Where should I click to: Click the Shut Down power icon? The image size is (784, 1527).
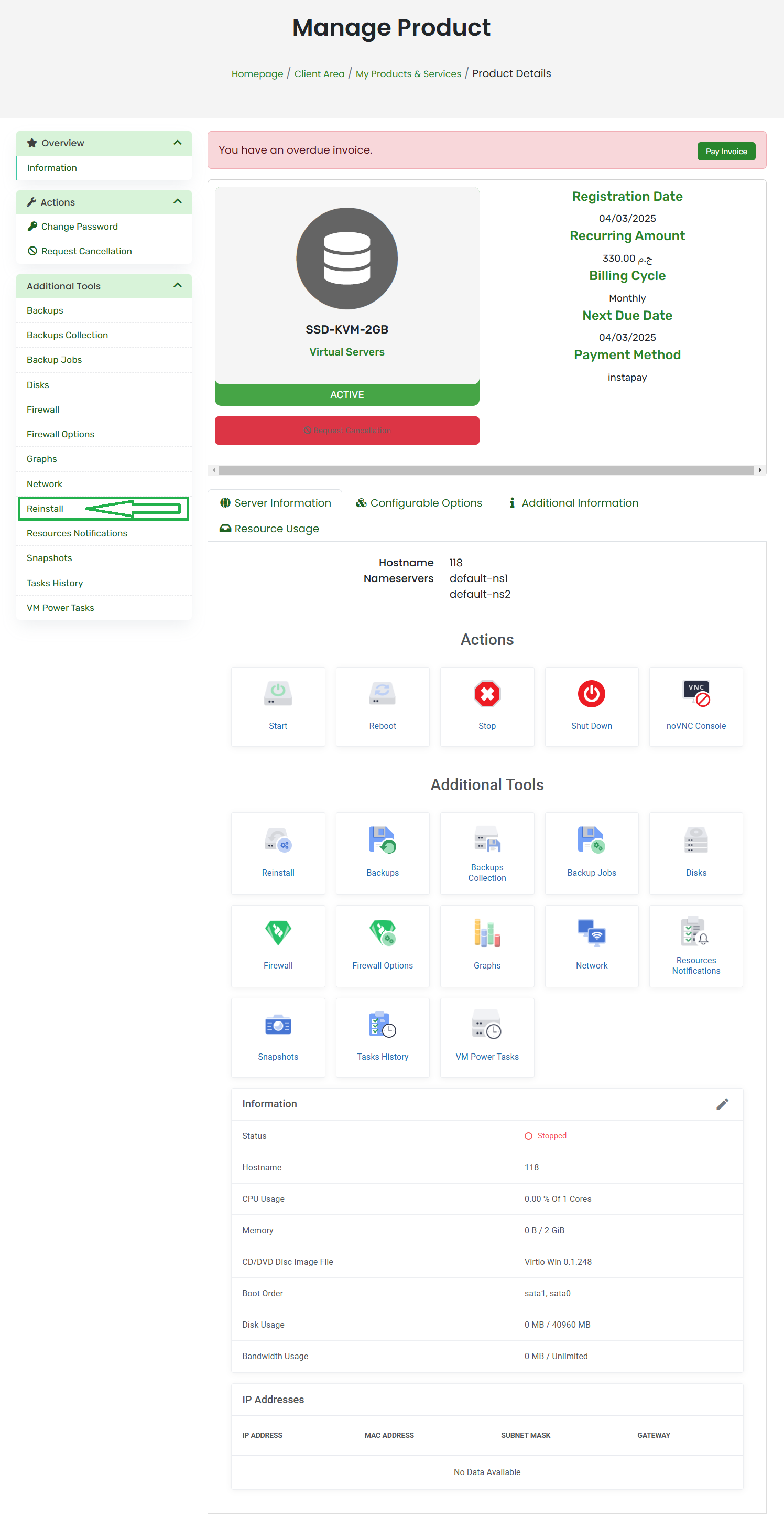pyautogui.click(x=591, y=694)
